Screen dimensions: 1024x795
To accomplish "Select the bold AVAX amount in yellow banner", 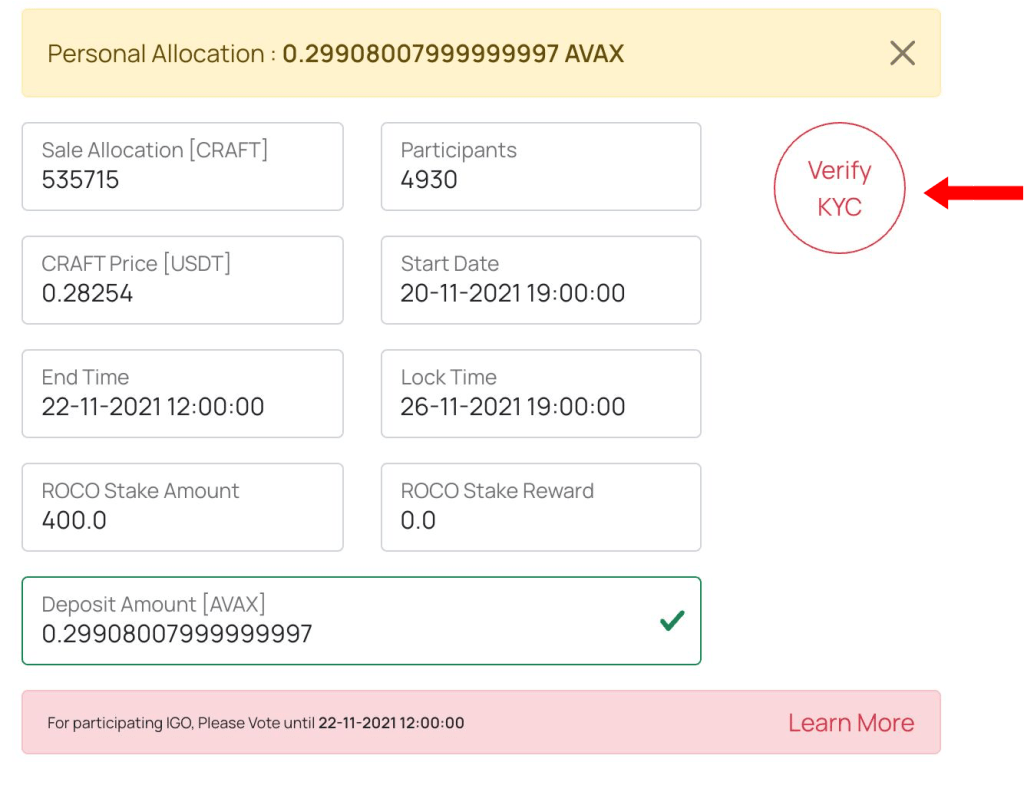I will [453, 54].
